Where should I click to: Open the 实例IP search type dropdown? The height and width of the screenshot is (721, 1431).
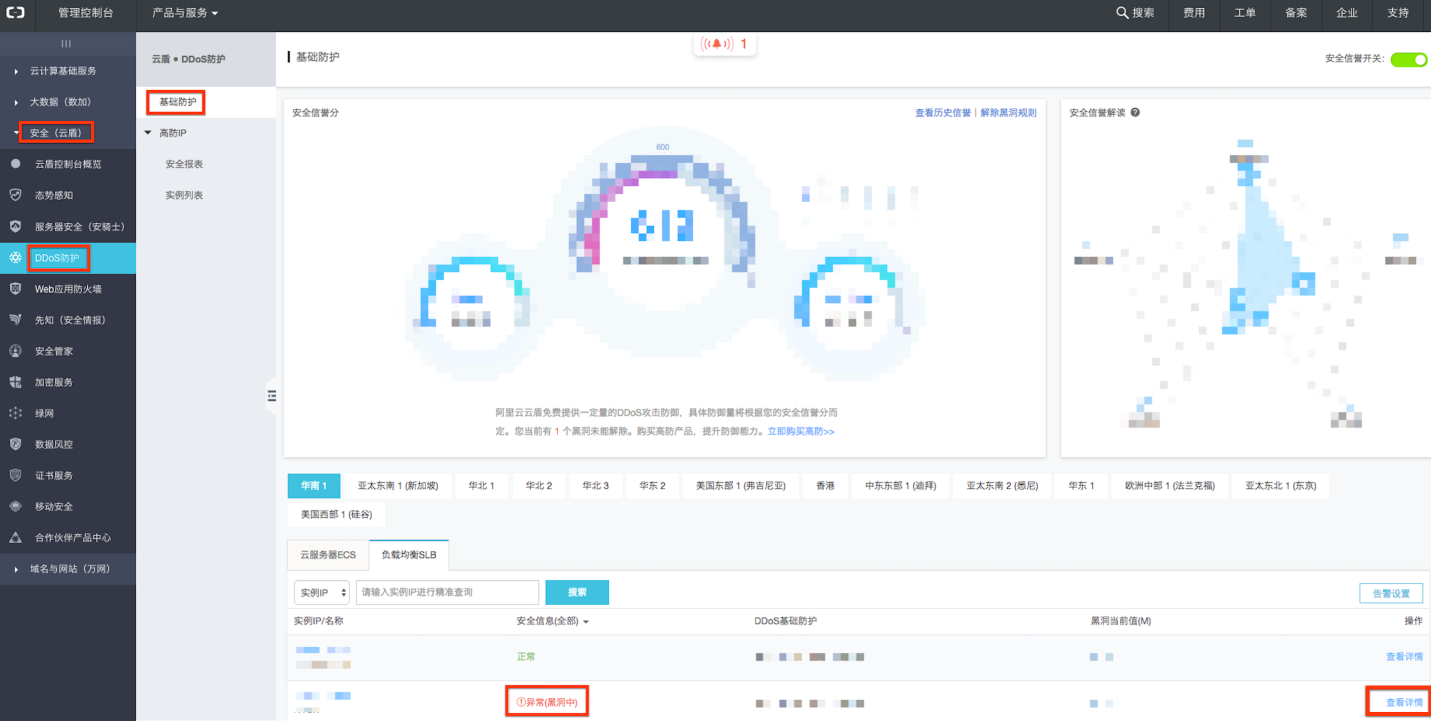coord(321,593)
